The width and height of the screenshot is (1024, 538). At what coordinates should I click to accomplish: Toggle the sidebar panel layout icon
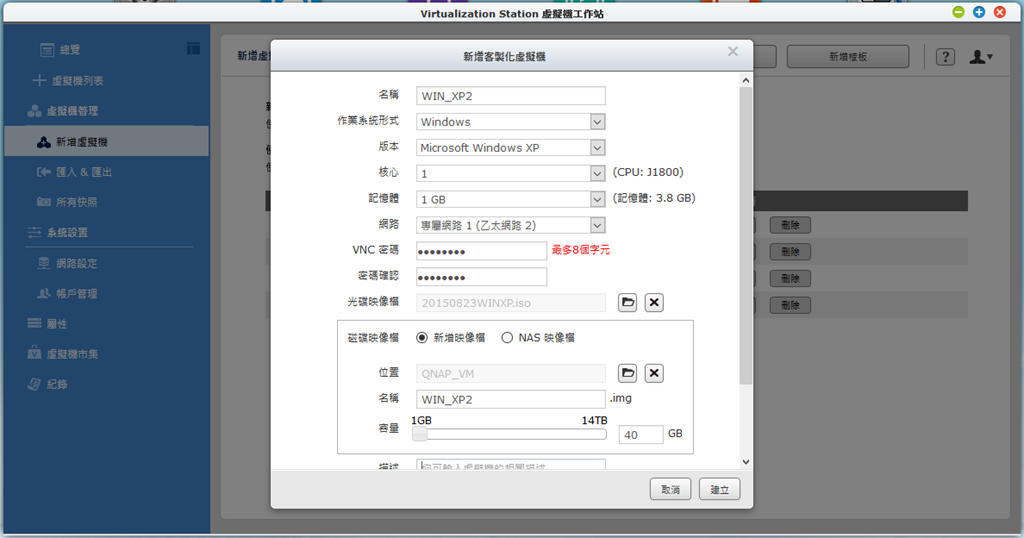tap(193, 48)
